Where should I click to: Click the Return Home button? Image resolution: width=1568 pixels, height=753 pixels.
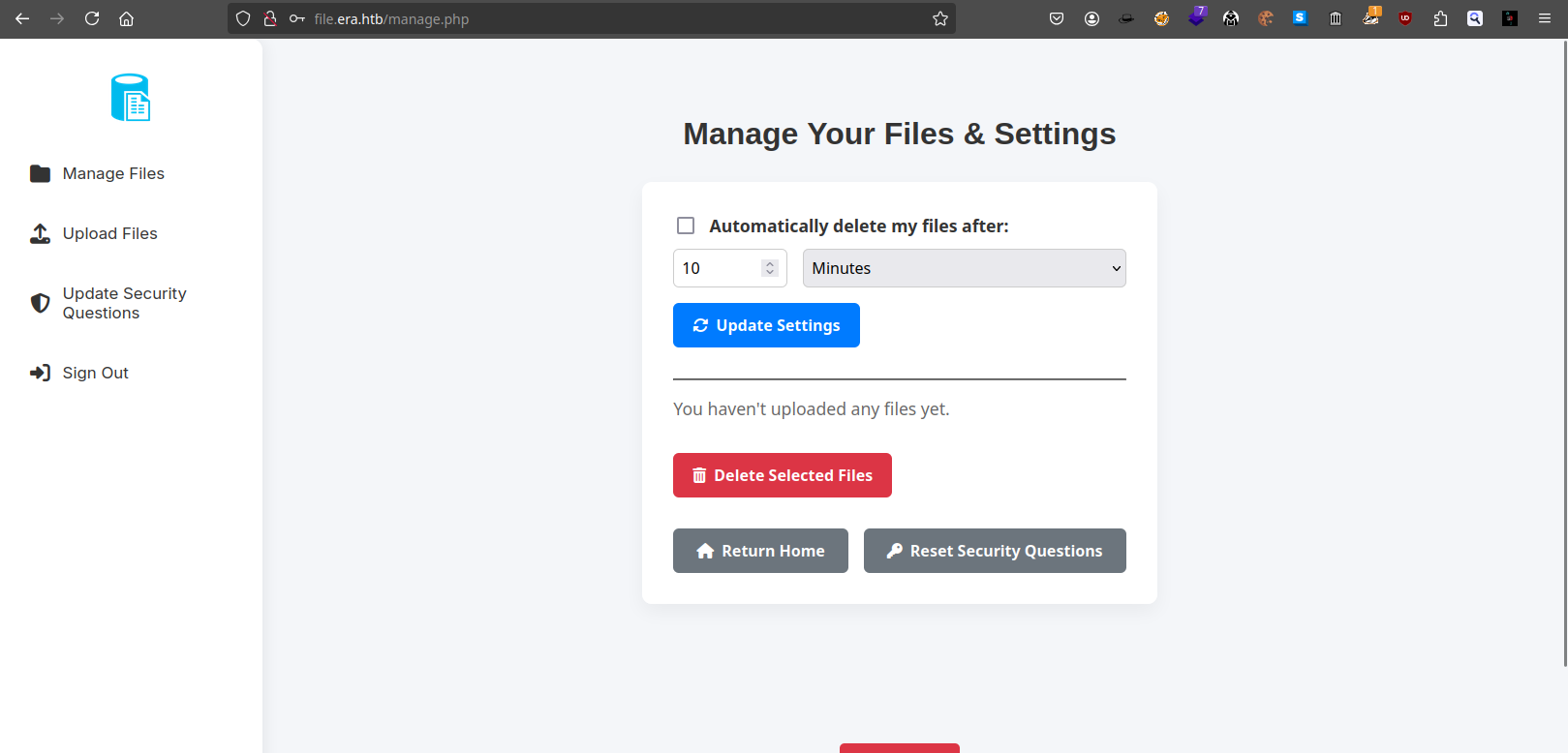click(x=760, y=551)
